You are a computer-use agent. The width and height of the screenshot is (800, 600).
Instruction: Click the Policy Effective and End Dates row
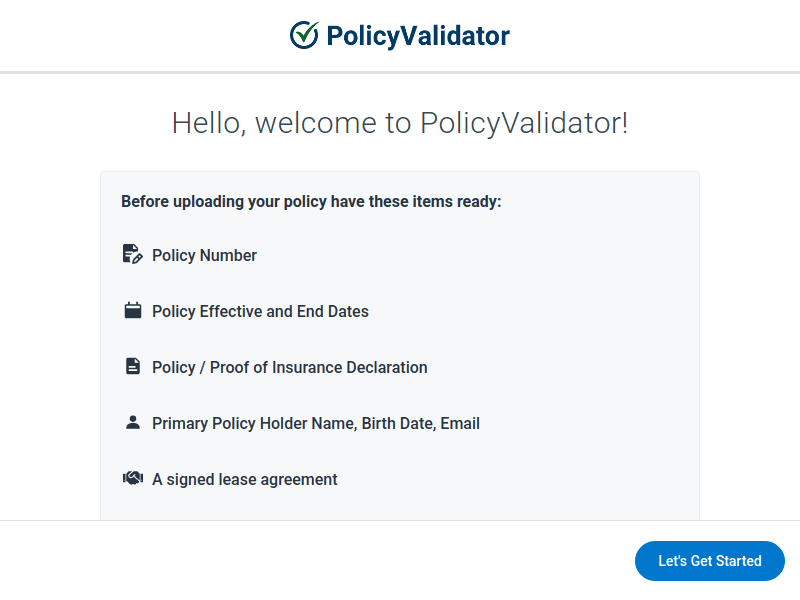(260, 312)
